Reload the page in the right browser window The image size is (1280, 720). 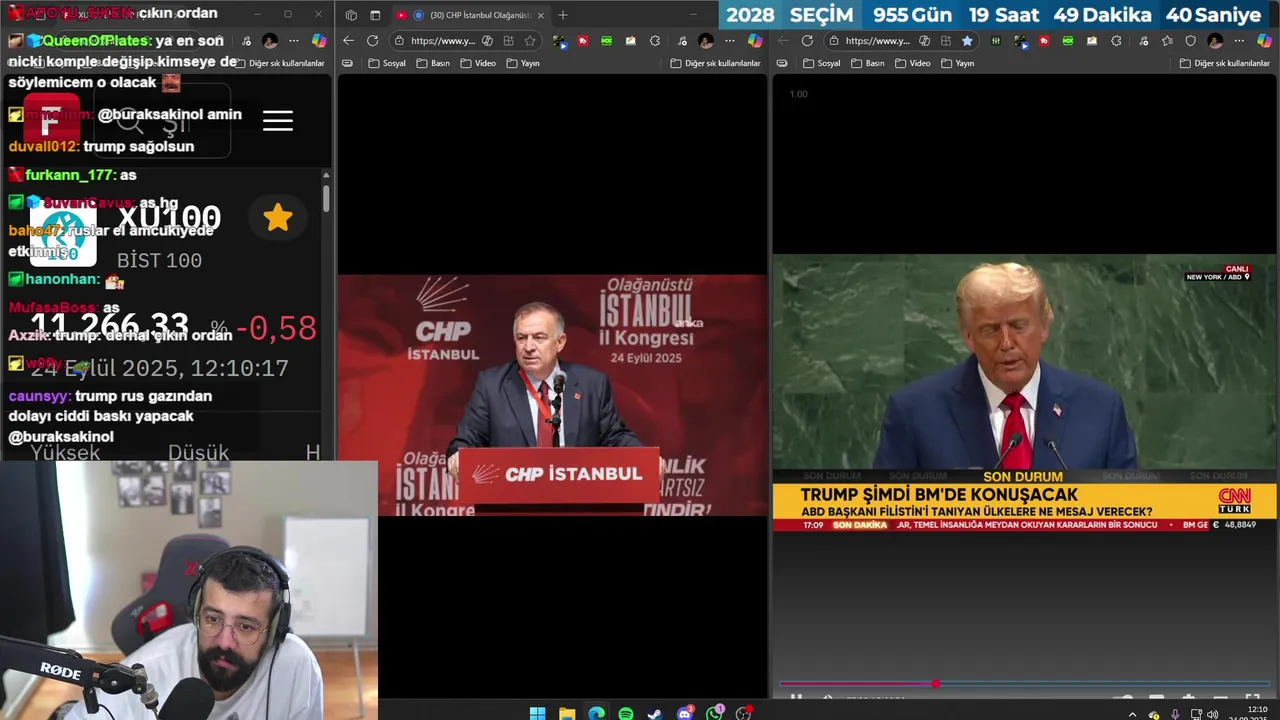[x=807, y=41]
